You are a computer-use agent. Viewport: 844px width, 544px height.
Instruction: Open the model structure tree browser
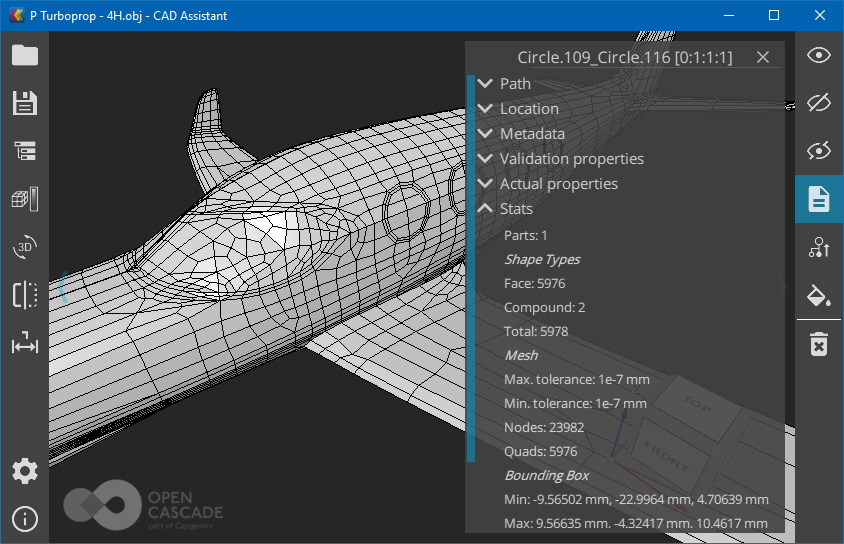click(x=25, y=151)
